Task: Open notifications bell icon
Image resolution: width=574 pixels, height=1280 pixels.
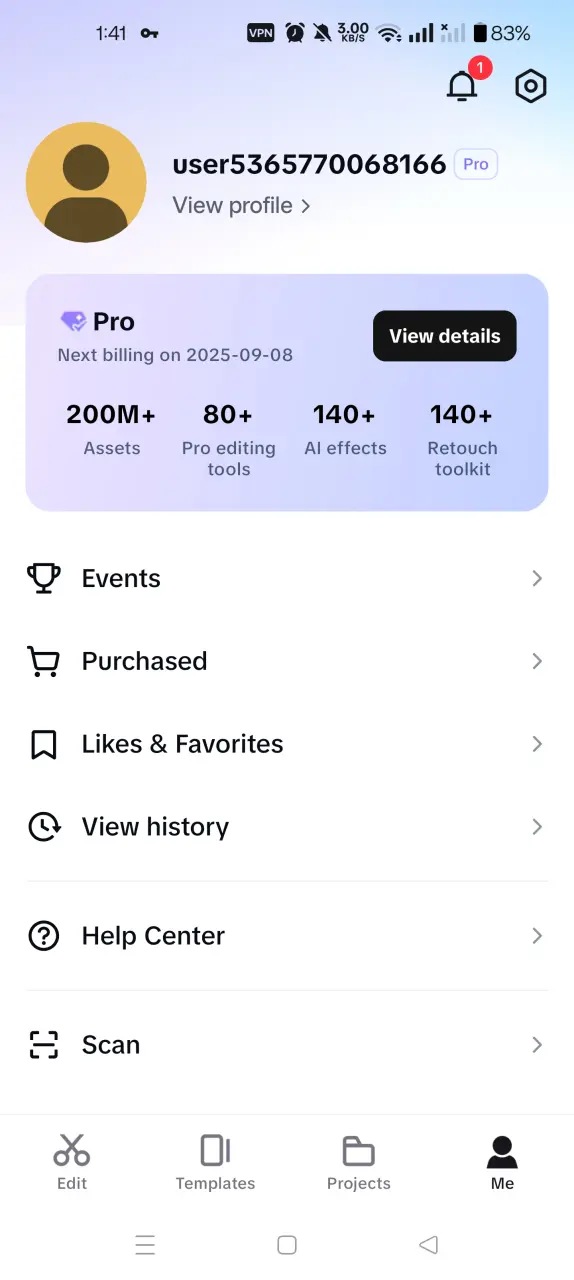Action: click(x=462, y=87)
